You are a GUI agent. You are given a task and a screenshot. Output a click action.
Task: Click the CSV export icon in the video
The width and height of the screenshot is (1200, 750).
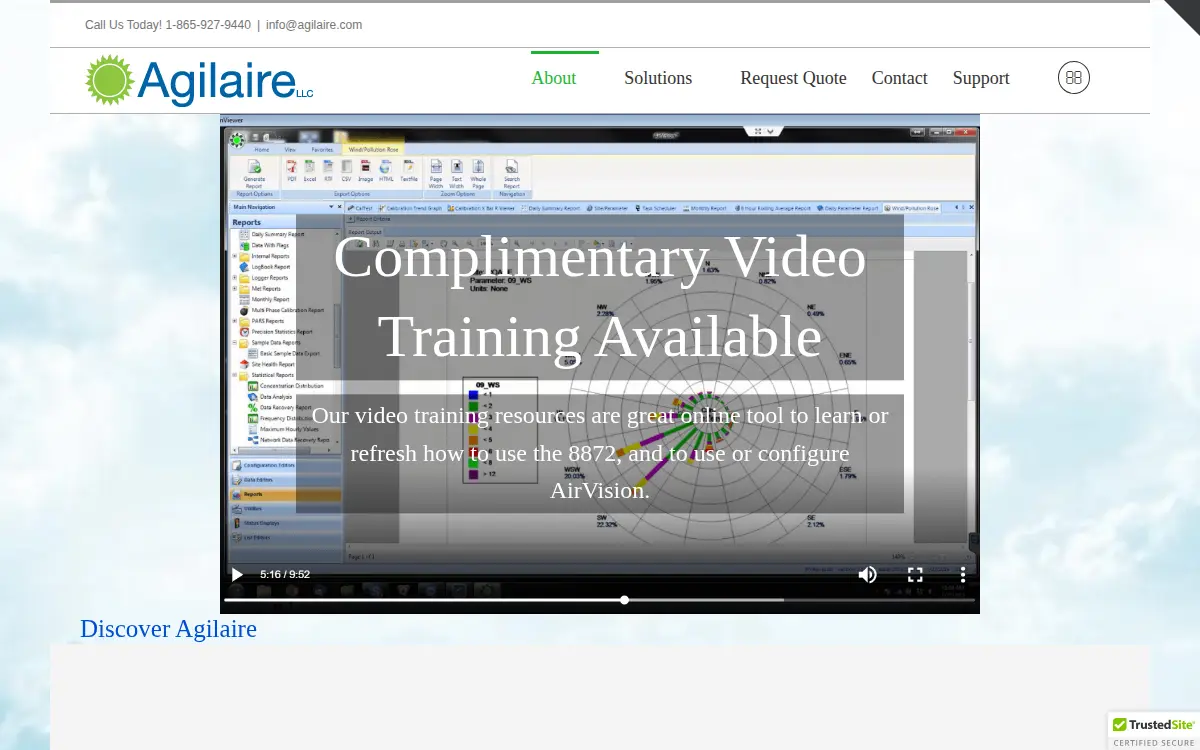click(346, 170)
